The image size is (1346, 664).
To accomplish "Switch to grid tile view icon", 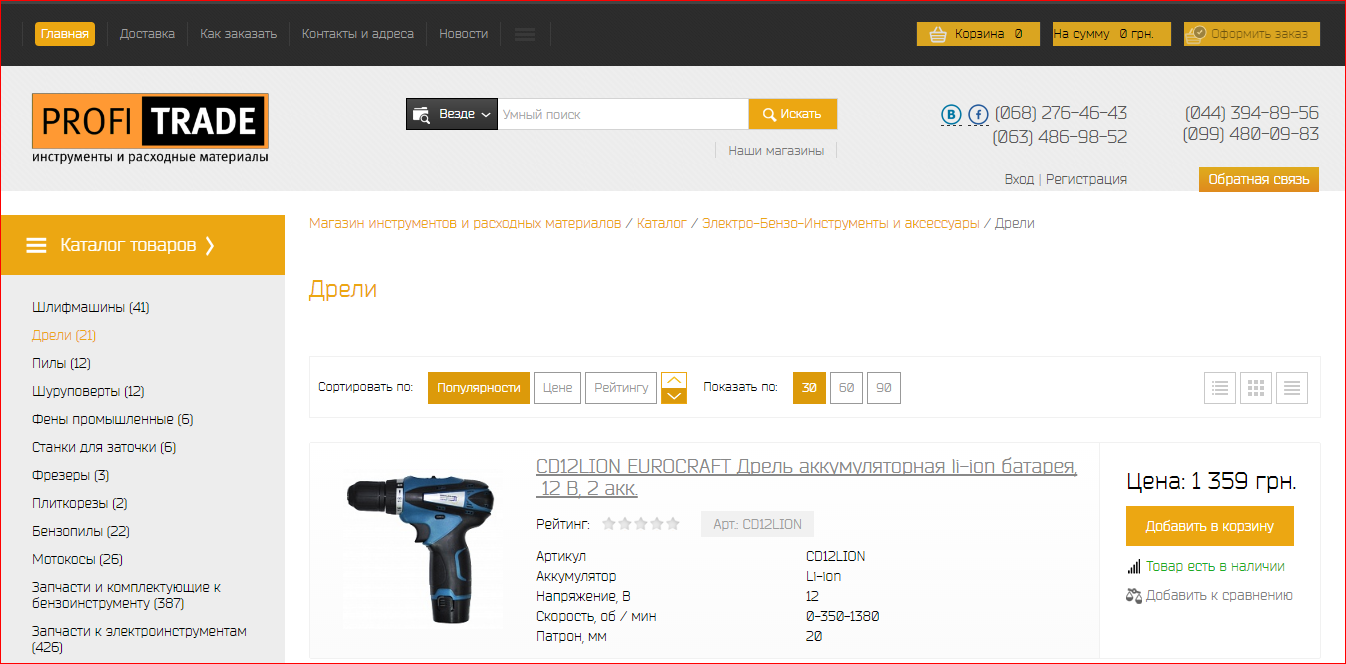I will click(1256, 388).
